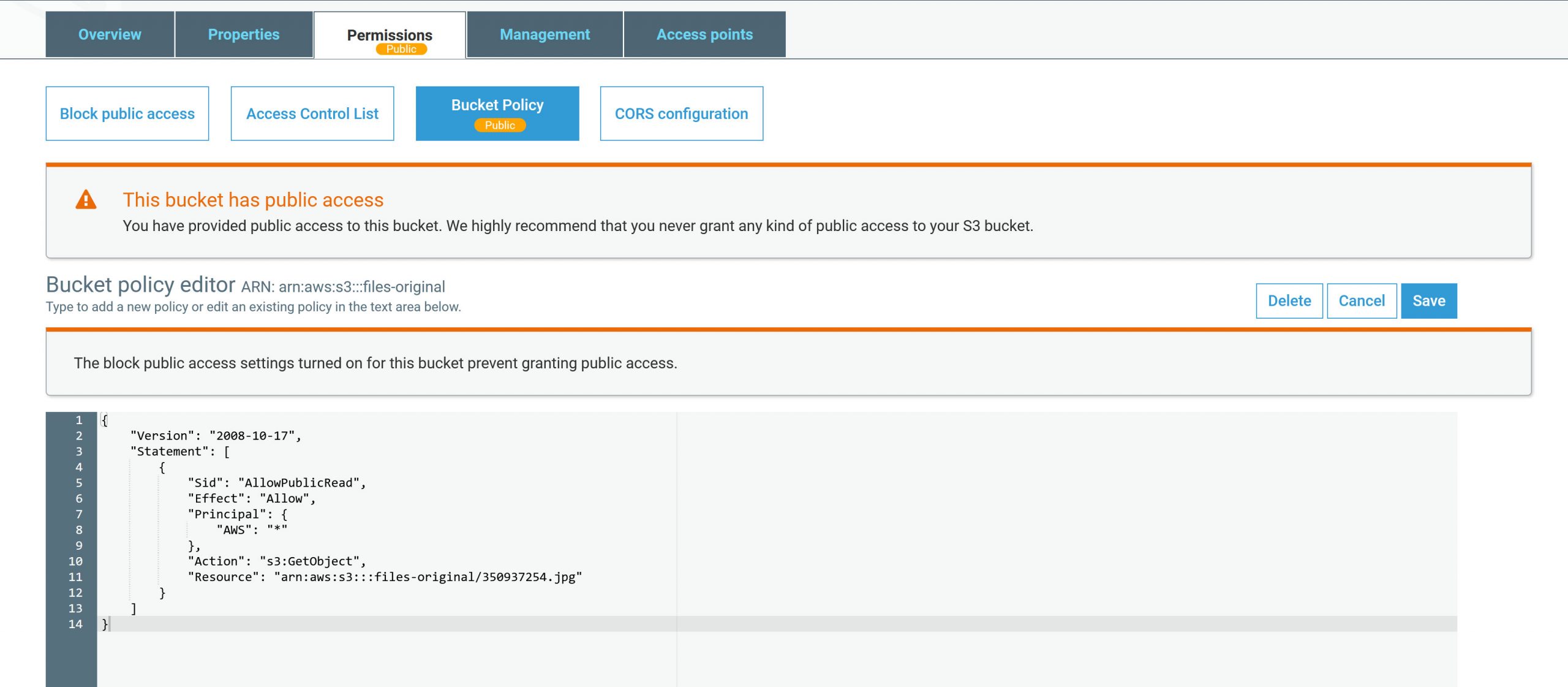This screenshot has height=687, width=1568.
Task: Click the CORS configuration tab
Action: [x=681, y=113]
